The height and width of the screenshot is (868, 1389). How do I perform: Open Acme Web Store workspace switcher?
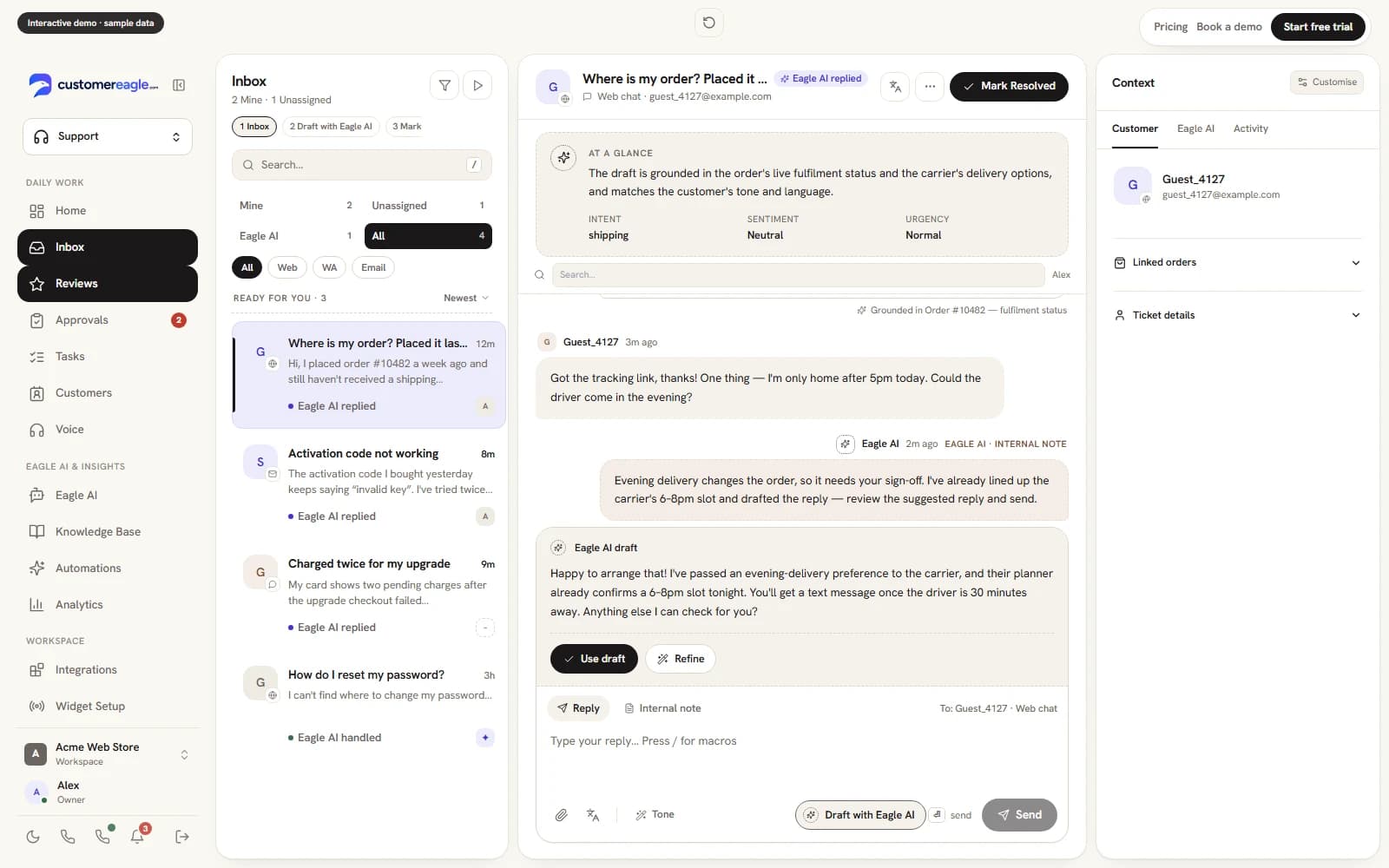pos(108,754)
